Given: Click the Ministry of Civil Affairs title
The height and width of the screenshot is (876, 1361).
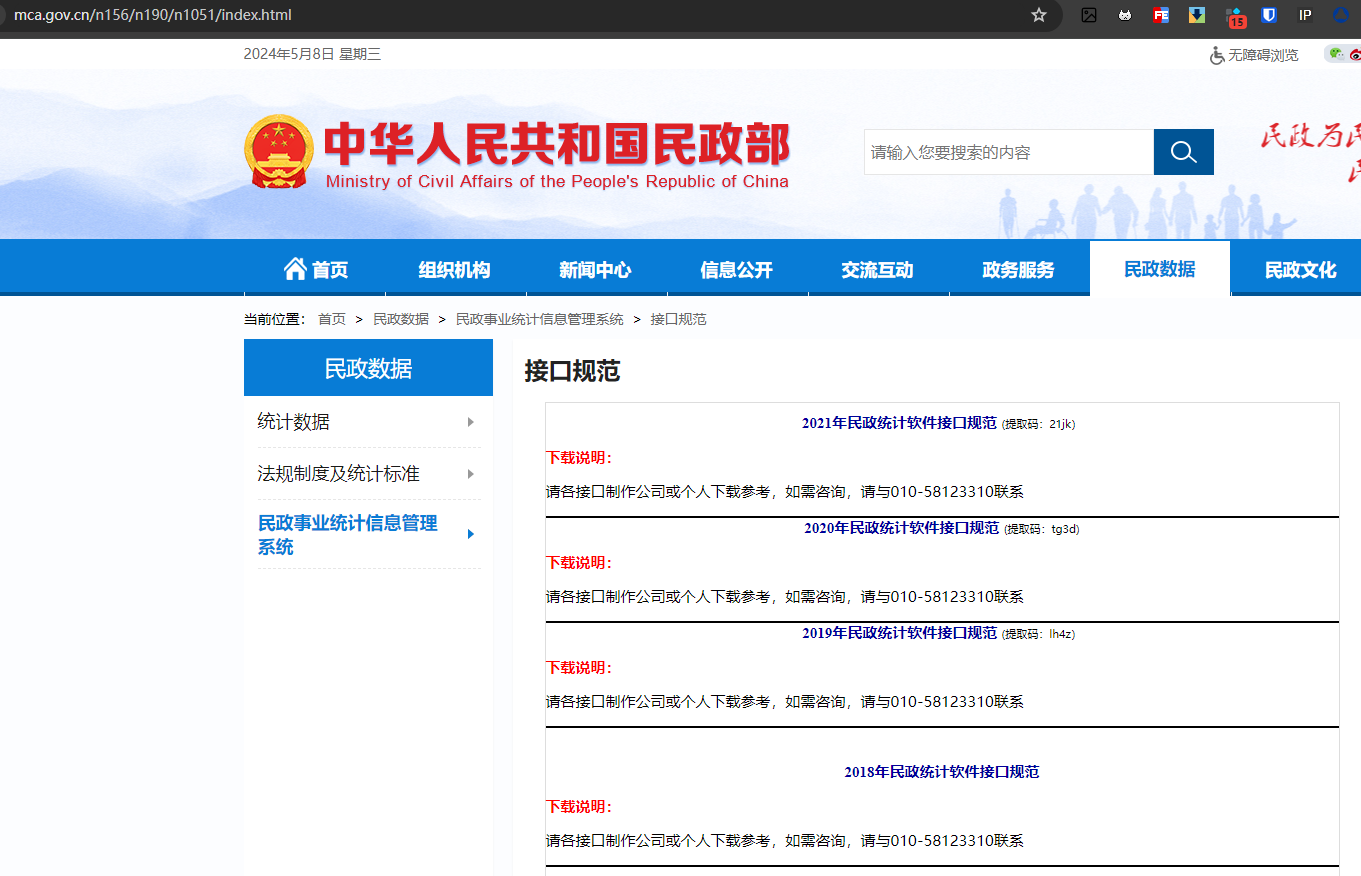Looking at the screenshot, I should 557,153.
